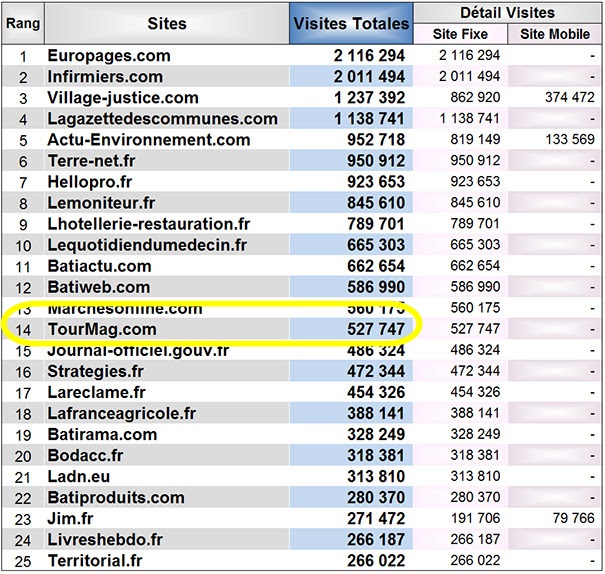
Task: Click the Strategies.fr site name
Action: 95,371
